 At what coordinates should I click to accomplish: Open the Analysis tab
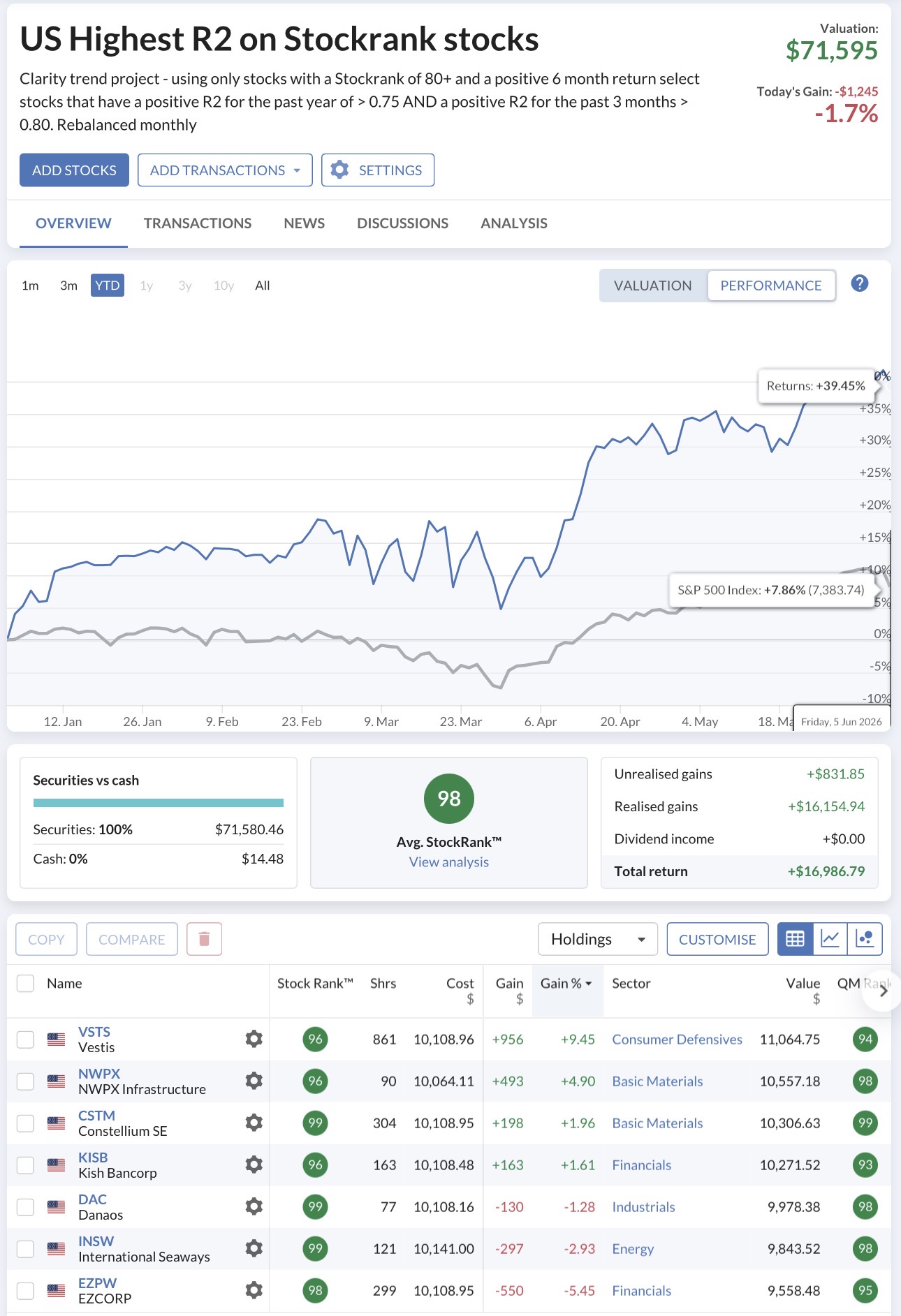pos(514,223)
